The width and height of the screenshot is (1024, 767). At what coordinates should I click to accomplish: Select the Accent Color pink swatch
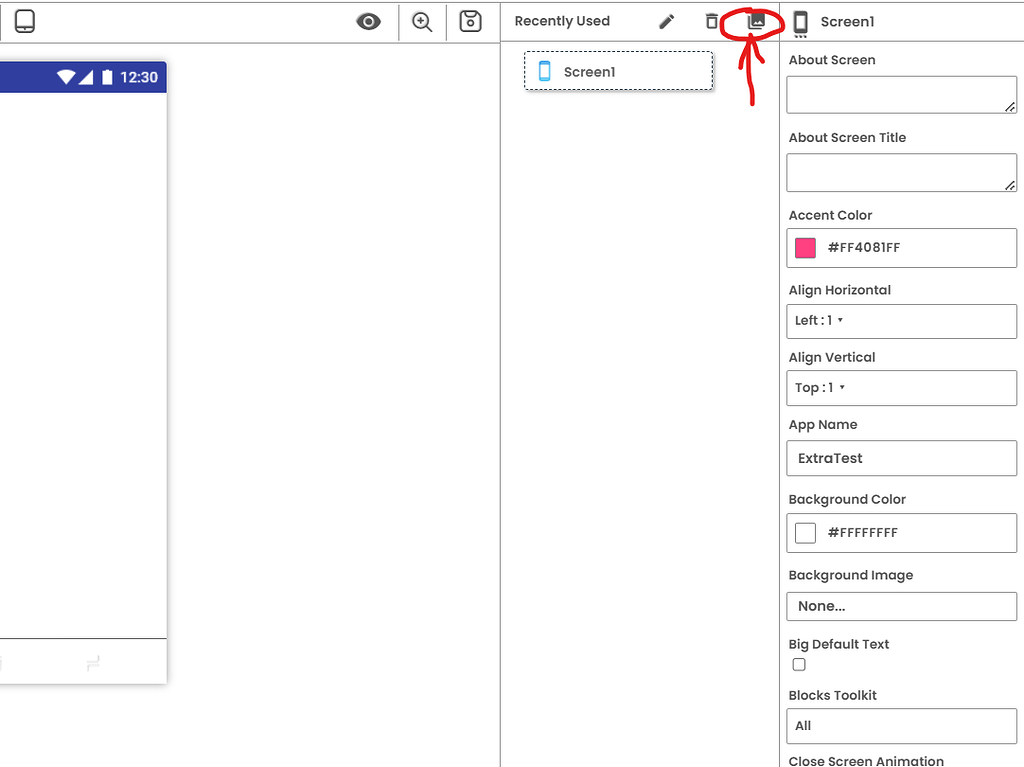click(x=805, y=247)
